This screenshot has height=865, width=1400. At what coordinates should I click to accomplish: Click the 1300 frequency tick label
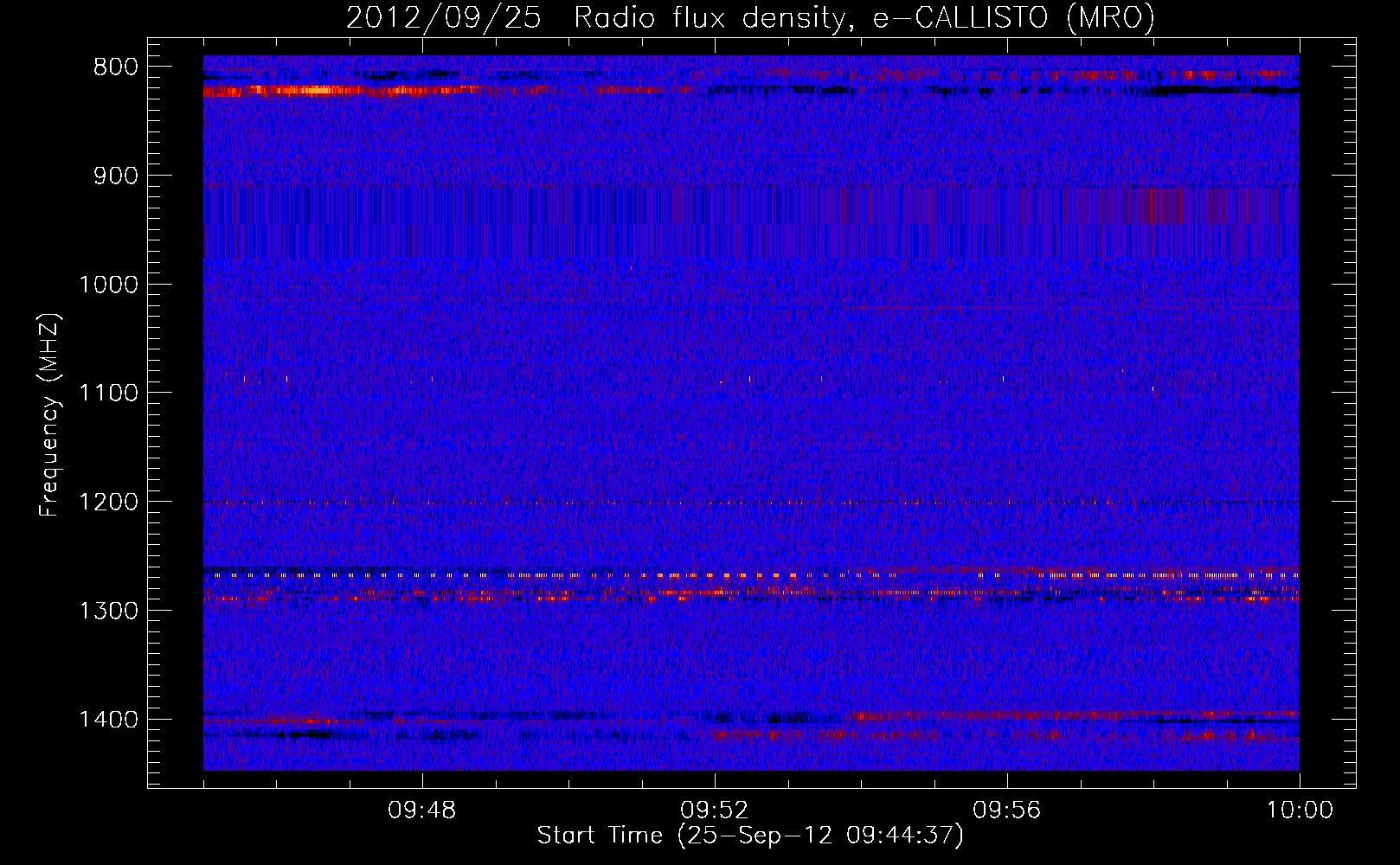tap(109, 611)
